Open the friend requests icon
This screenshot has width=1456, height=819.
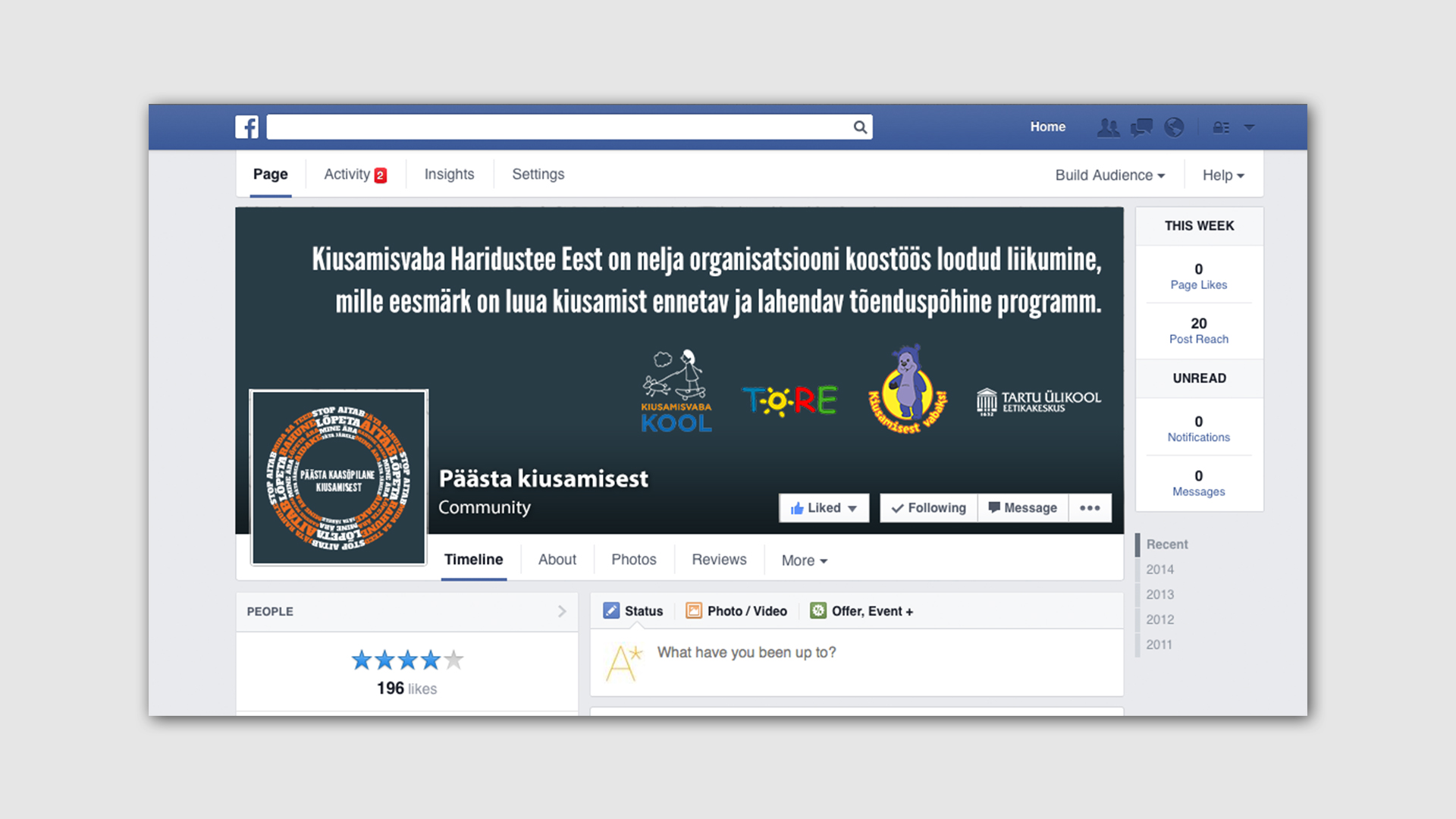coord(1108,127)
